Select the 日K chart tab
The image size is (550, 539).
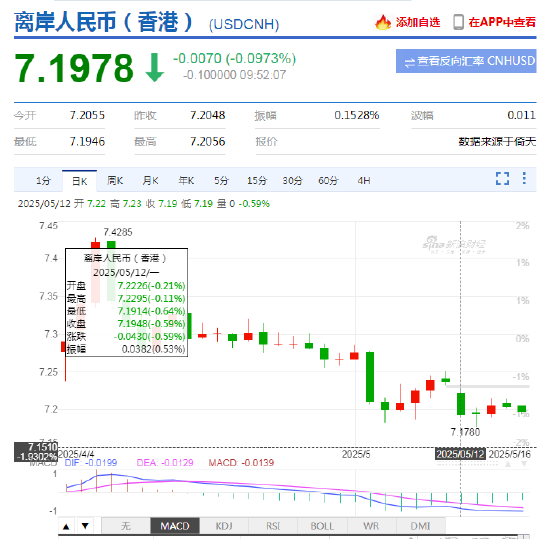coord(80,181)
